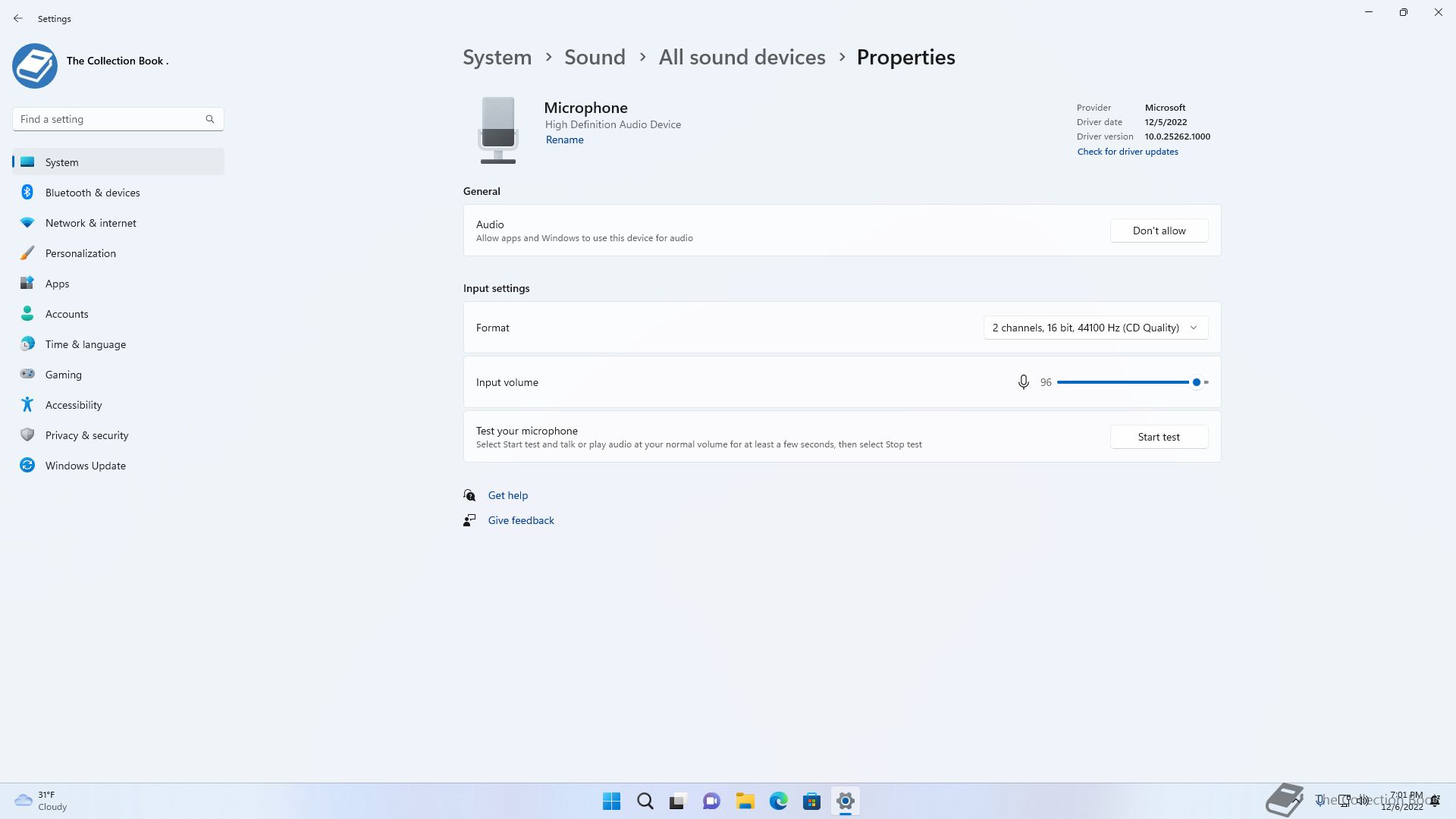Click the Input volume slider track
Viewport: 1456px width, 819px height.
point(1122,382)
